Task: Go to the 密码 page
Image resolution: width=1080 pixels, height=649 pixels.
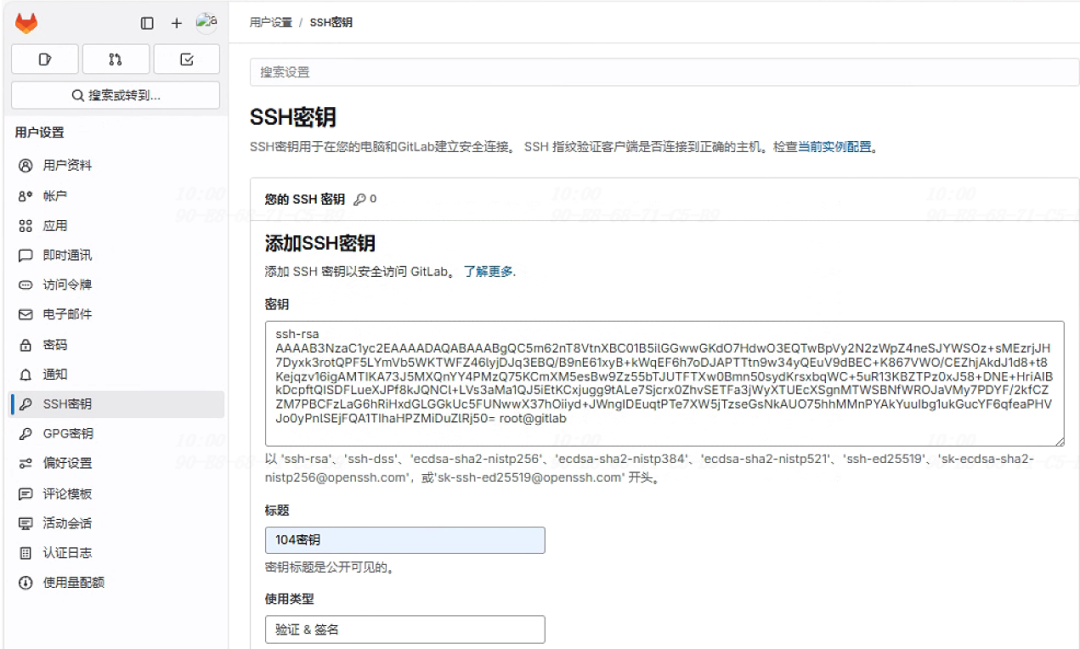Action: pyautogui.click(x=54, y=344)
